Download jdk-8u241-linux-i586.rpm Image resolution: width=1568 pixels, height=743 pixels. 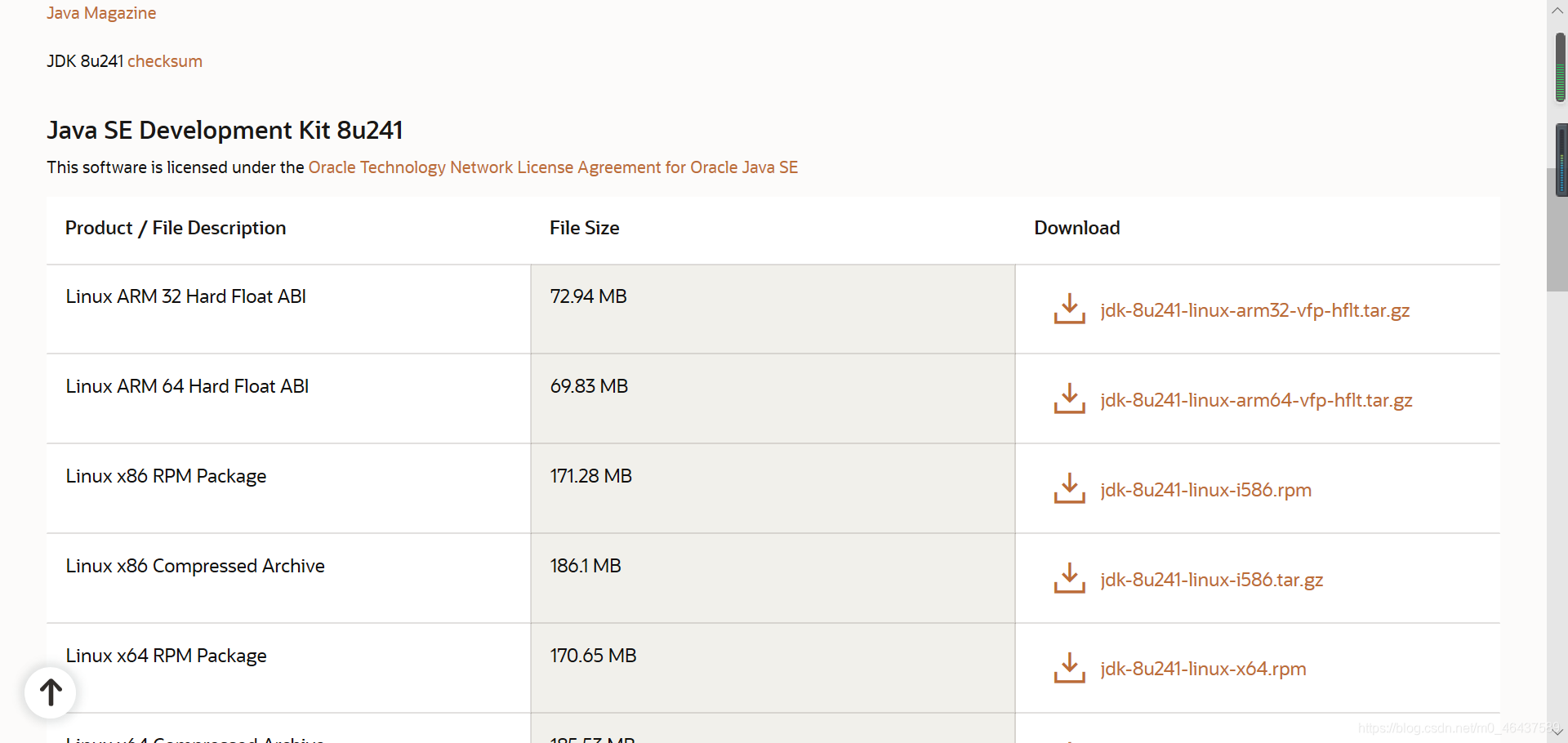pos(1205,490)
